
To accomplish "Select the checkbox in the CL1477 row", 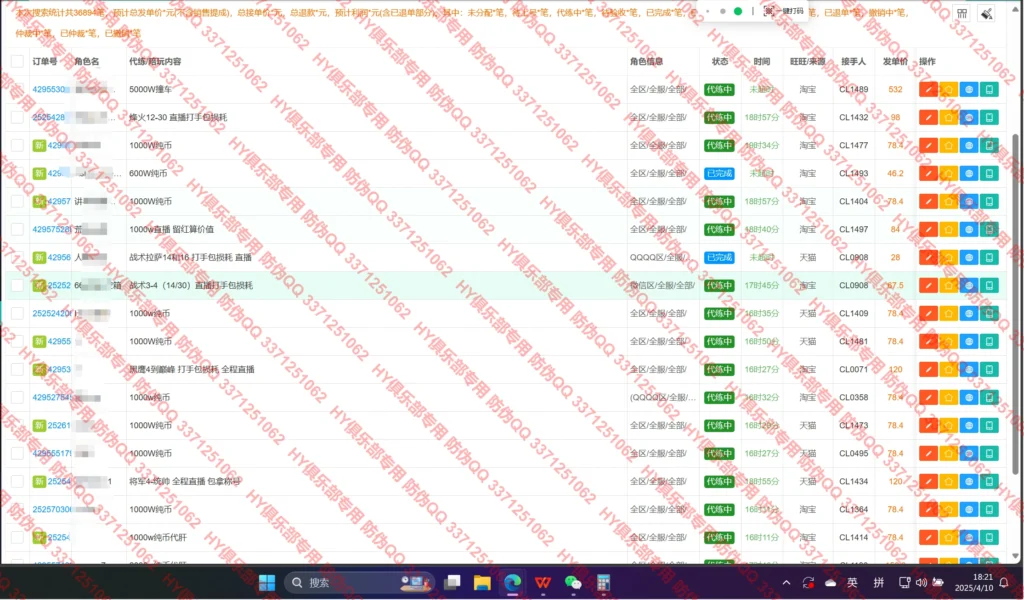I will (x=18, y=146).
